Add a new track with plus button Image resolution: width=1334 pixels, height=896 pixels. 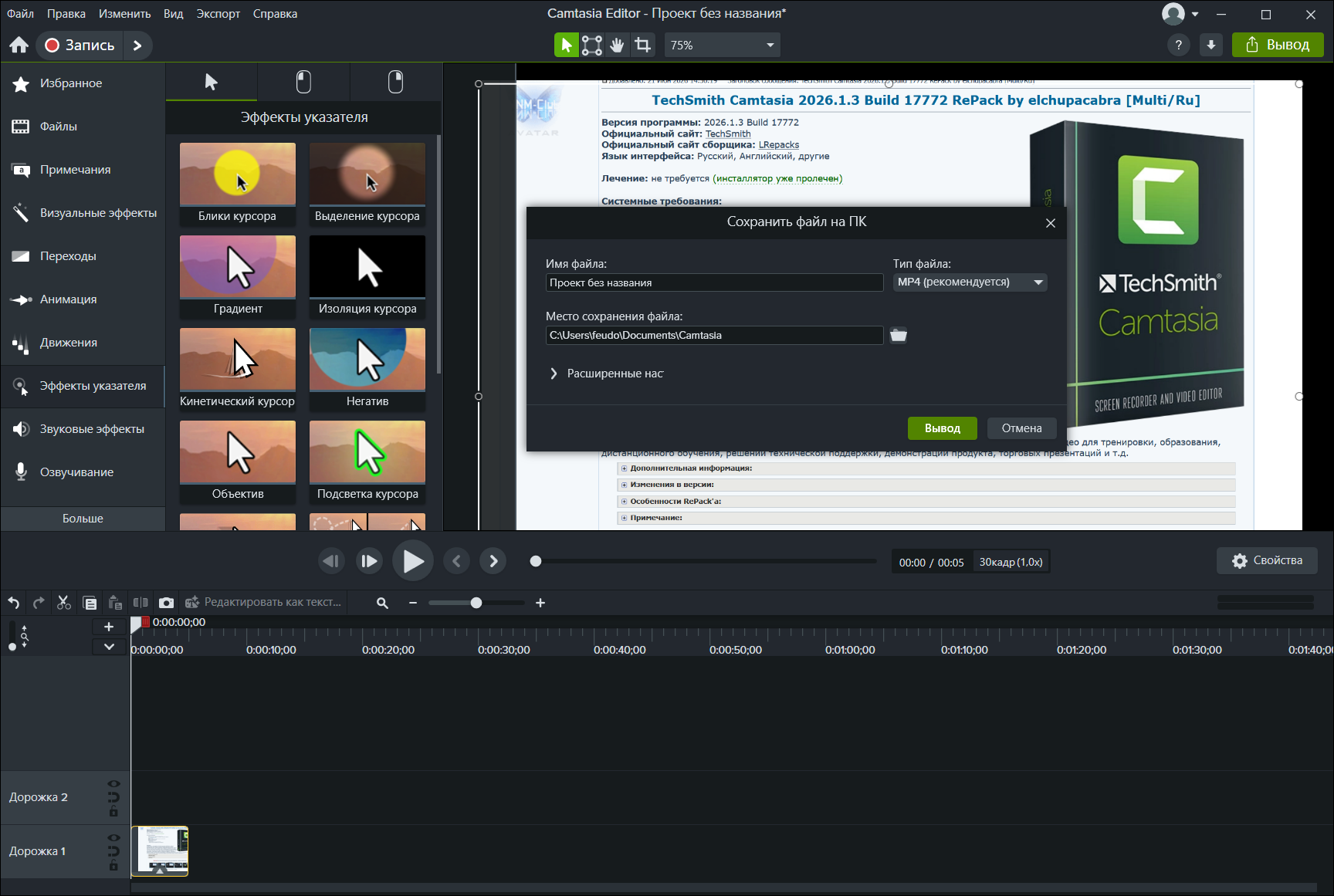(x=109, y=627)
